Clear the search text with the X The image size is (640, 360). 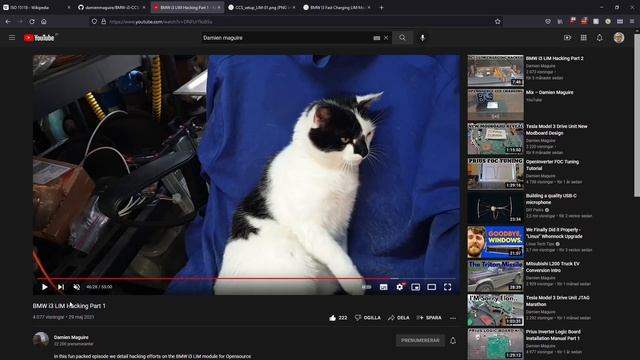tap(386, 38)
